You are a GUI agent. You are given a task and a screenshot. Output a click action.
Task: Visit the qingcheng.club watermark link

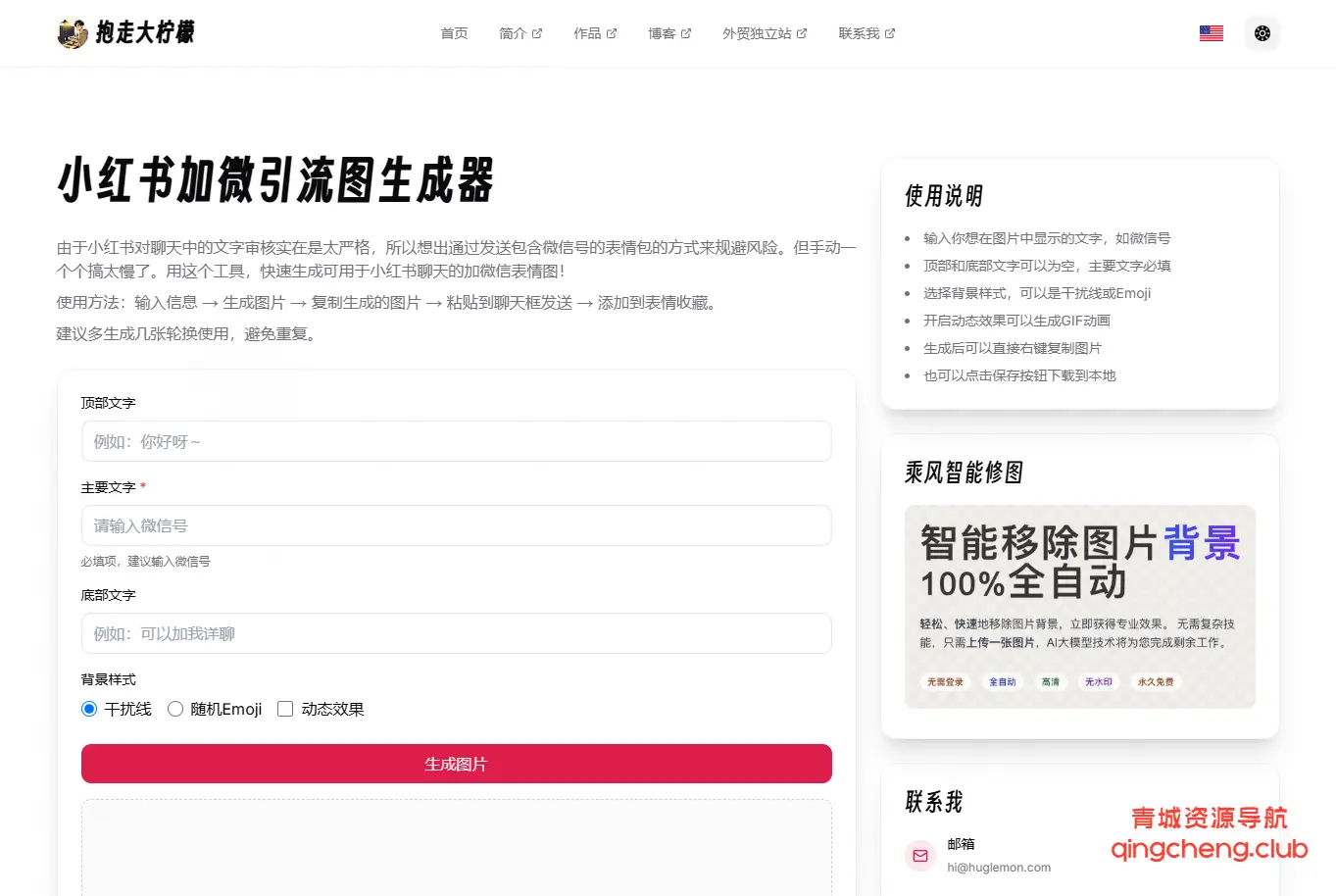pos(1211,848)
